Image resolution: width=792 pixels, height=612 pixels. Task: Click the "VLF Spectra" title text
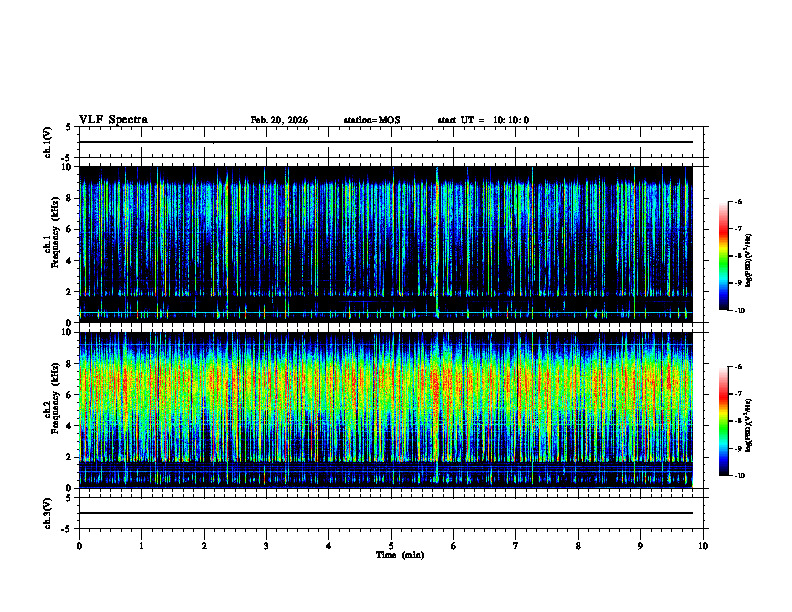[x=113, y=120]
